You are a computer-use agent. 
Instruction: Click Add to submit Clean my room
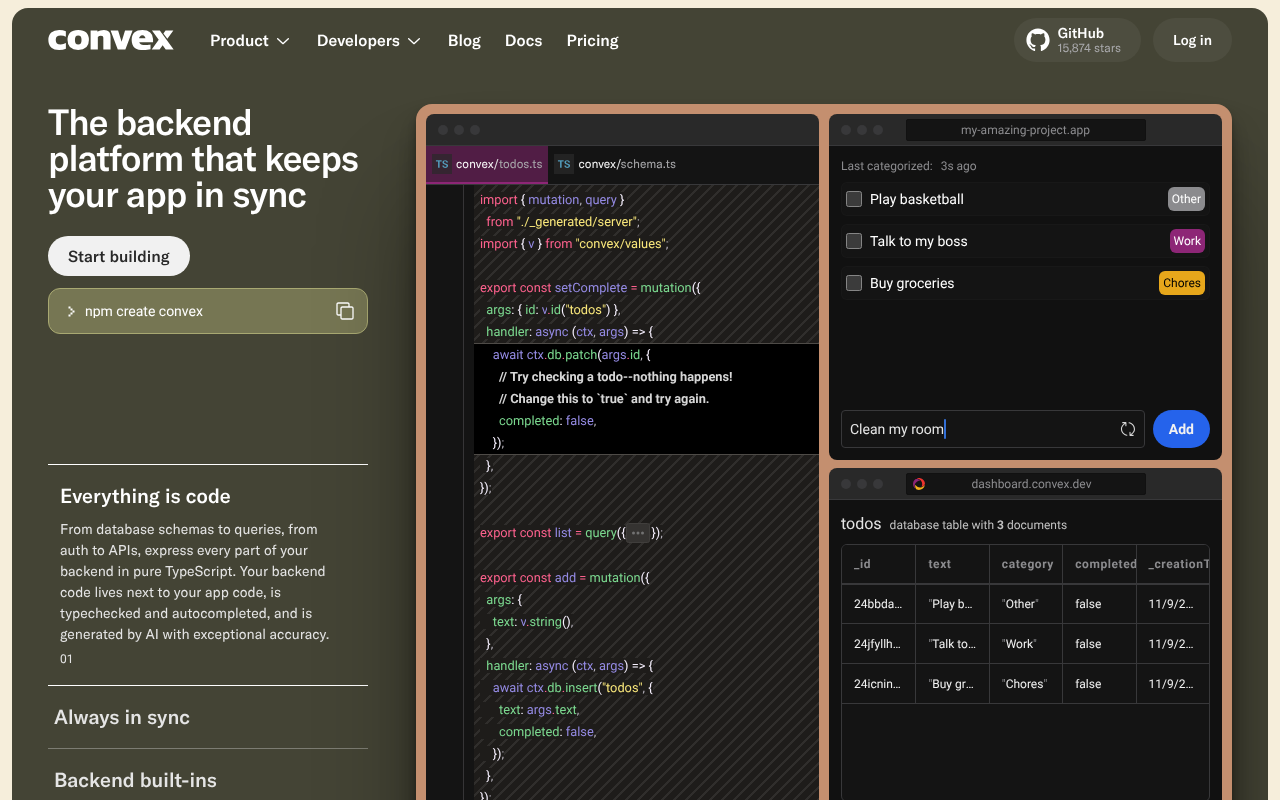(x=1181, y=428)
